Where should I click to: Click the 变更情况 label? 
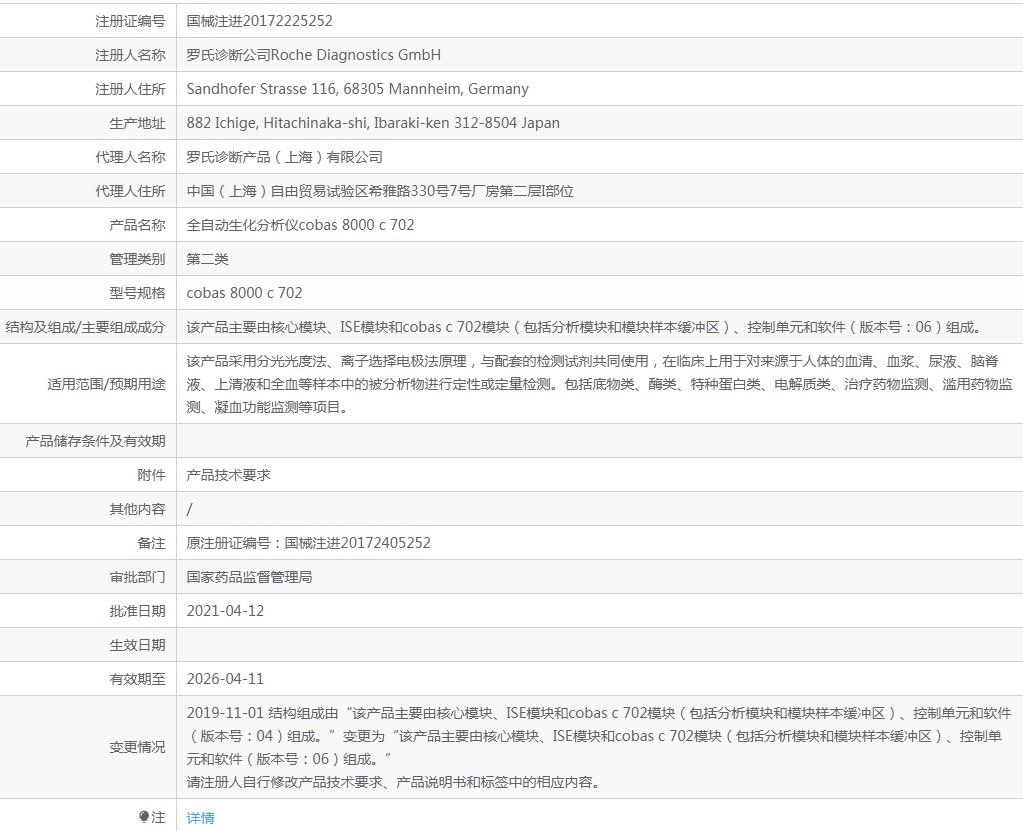[x=138, y=747]
